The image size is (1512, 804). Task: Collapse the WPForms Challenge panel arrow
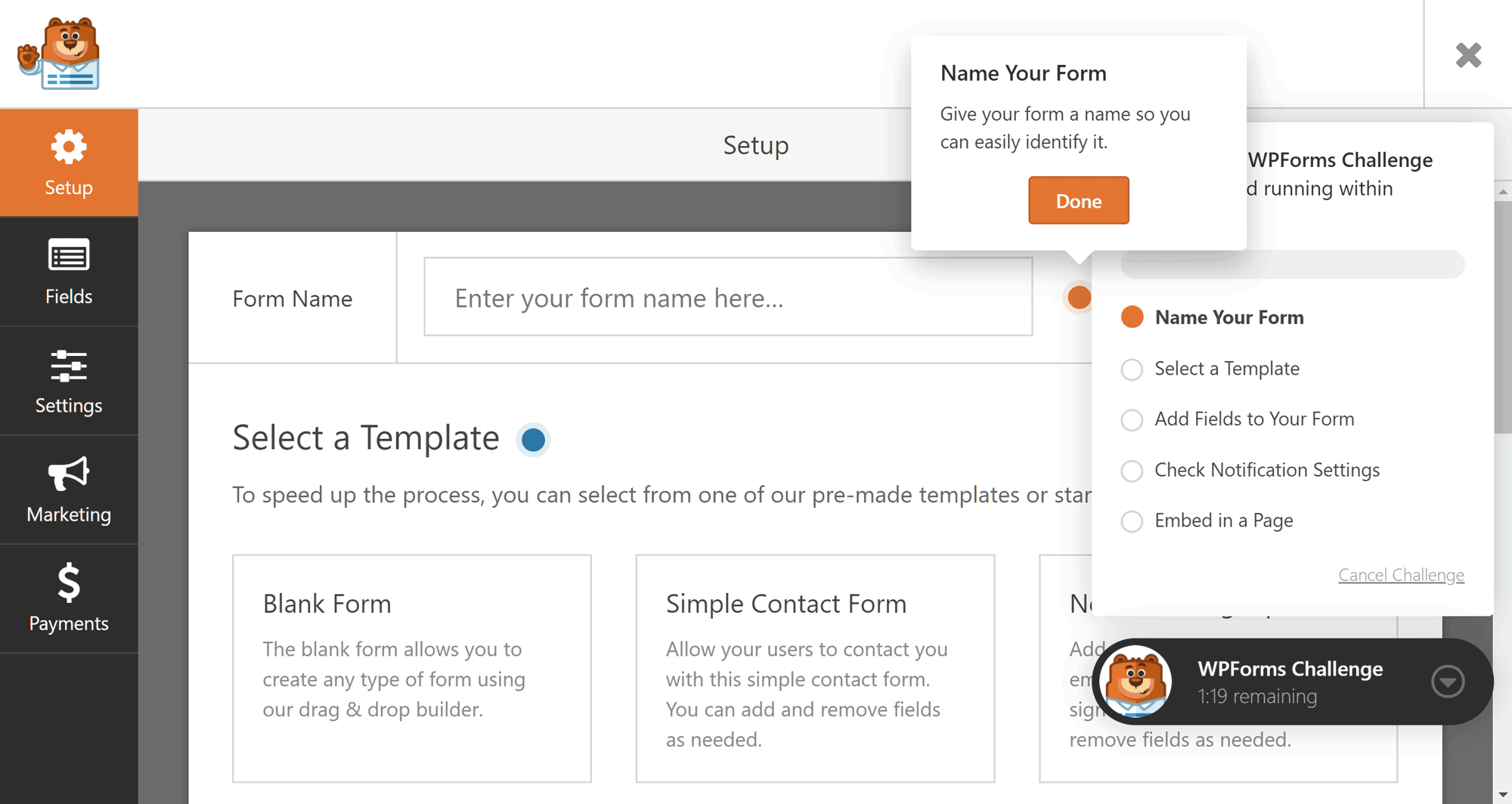(x=1448, y=682)
